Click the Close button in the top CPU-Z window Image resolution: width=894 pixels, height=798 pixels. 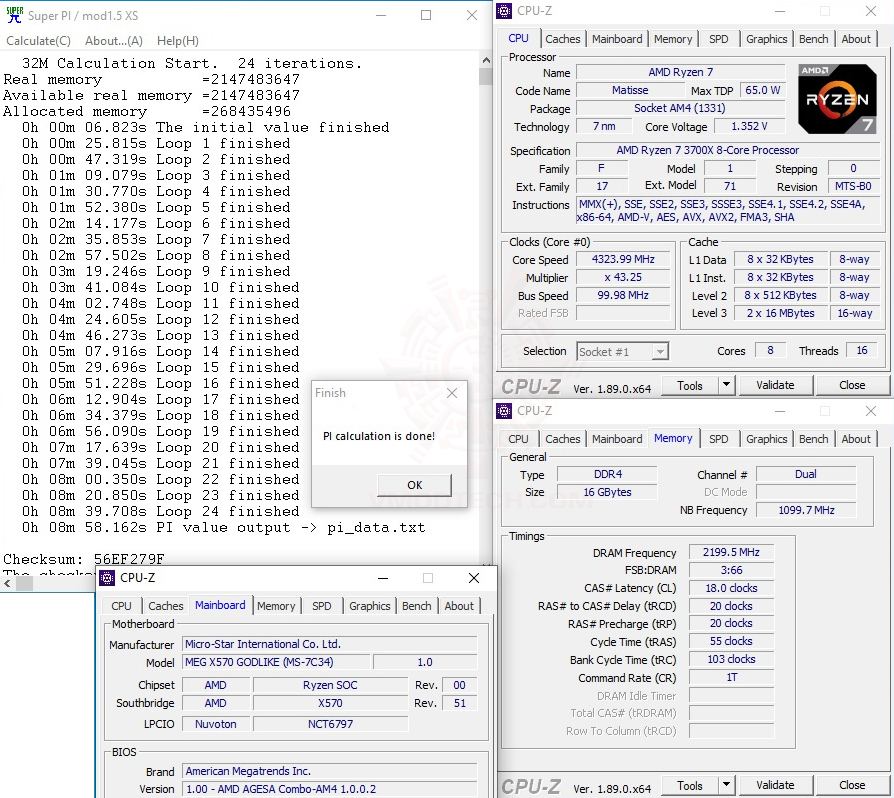pyautogui.click(x=850, y=385)
